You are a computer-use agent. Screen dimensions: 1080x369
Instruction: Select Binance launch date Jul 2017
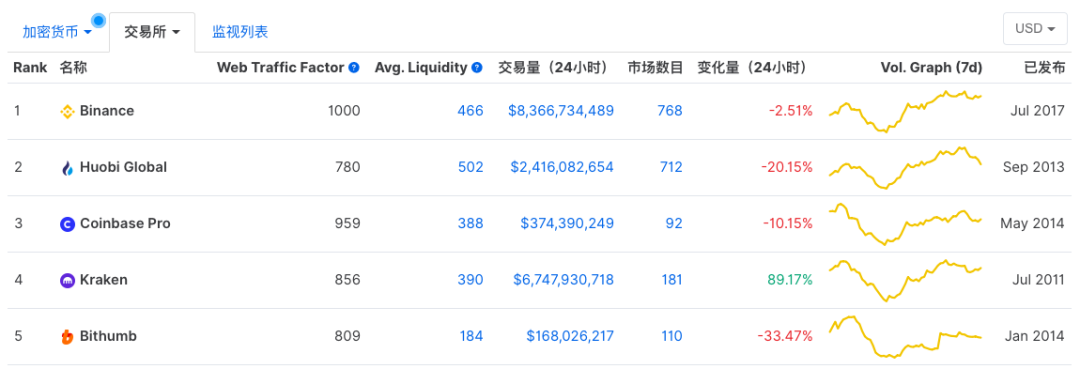pyautogui.click(x=1037, y=111)
